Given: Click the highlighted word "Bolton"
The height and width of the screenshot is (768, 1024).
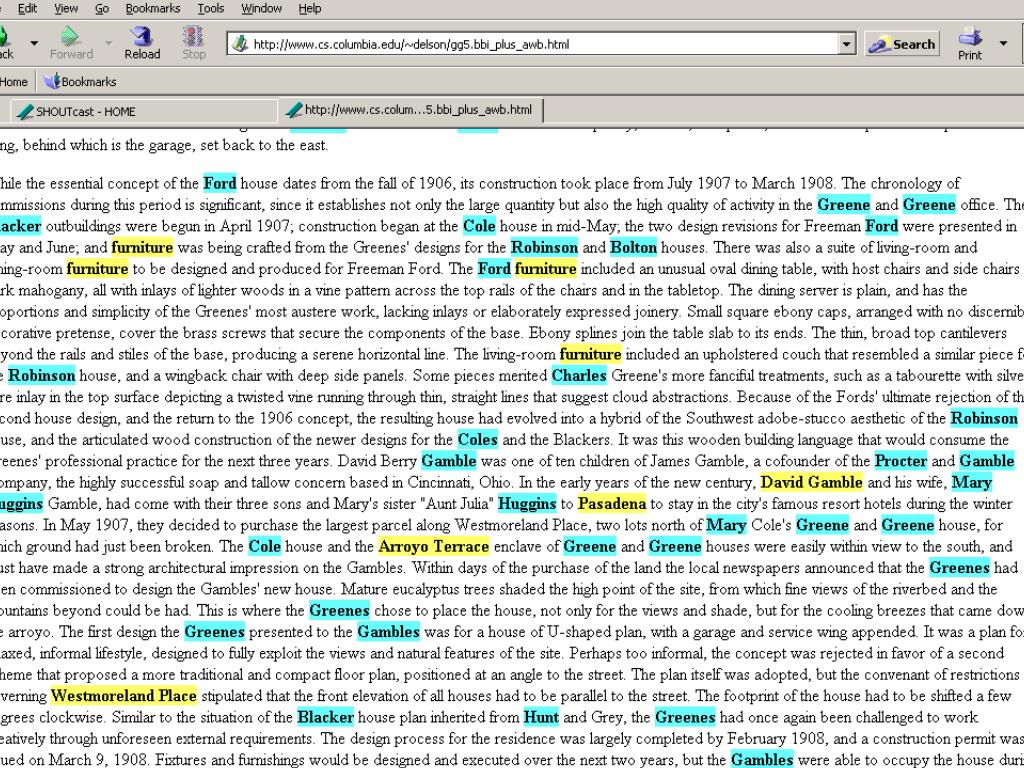Looking at the screenshot, I should pyautogui.click(x=633, y=248).
